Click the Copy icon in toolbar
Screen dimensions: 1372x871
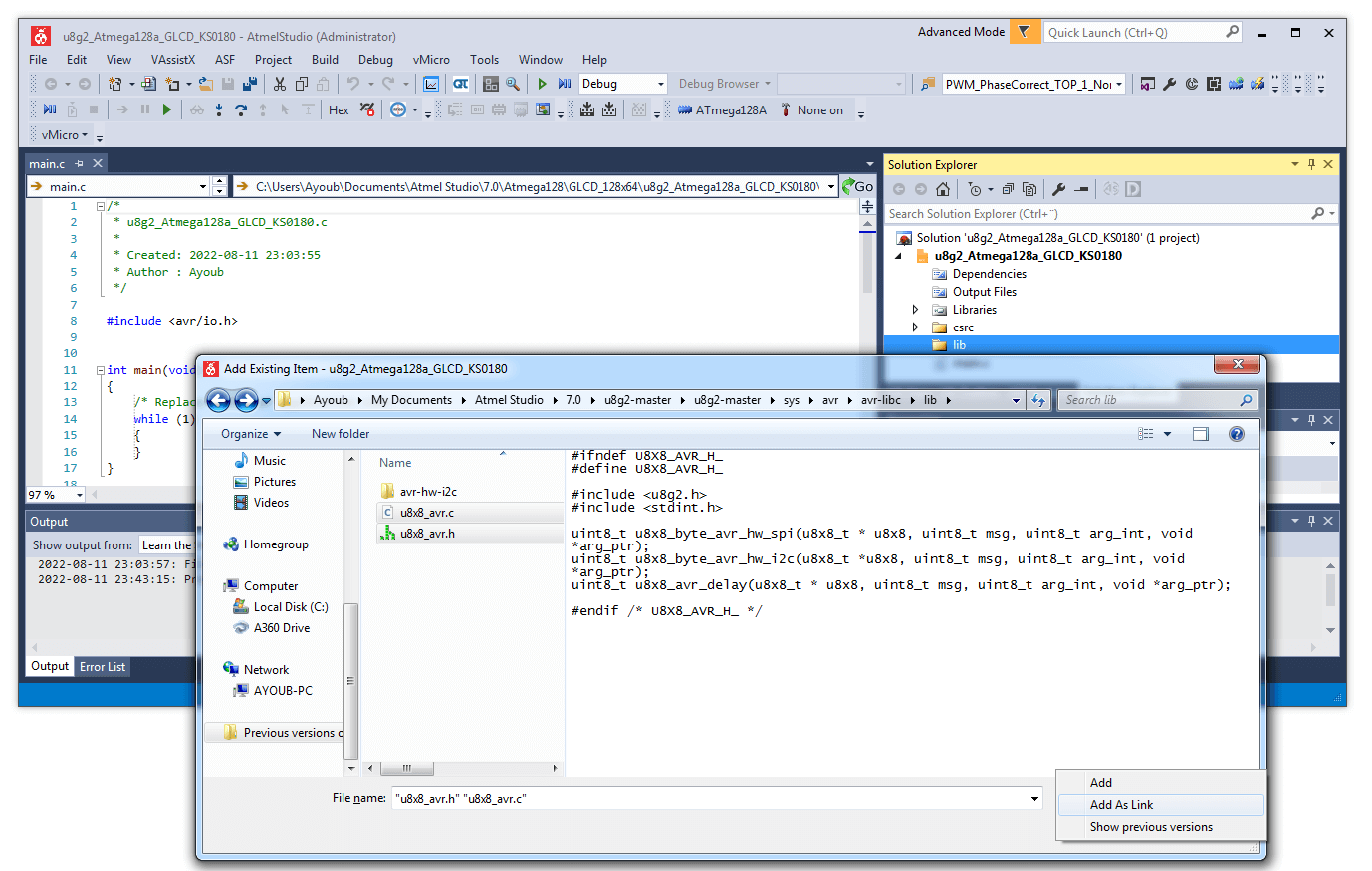[x=302, y=84]
